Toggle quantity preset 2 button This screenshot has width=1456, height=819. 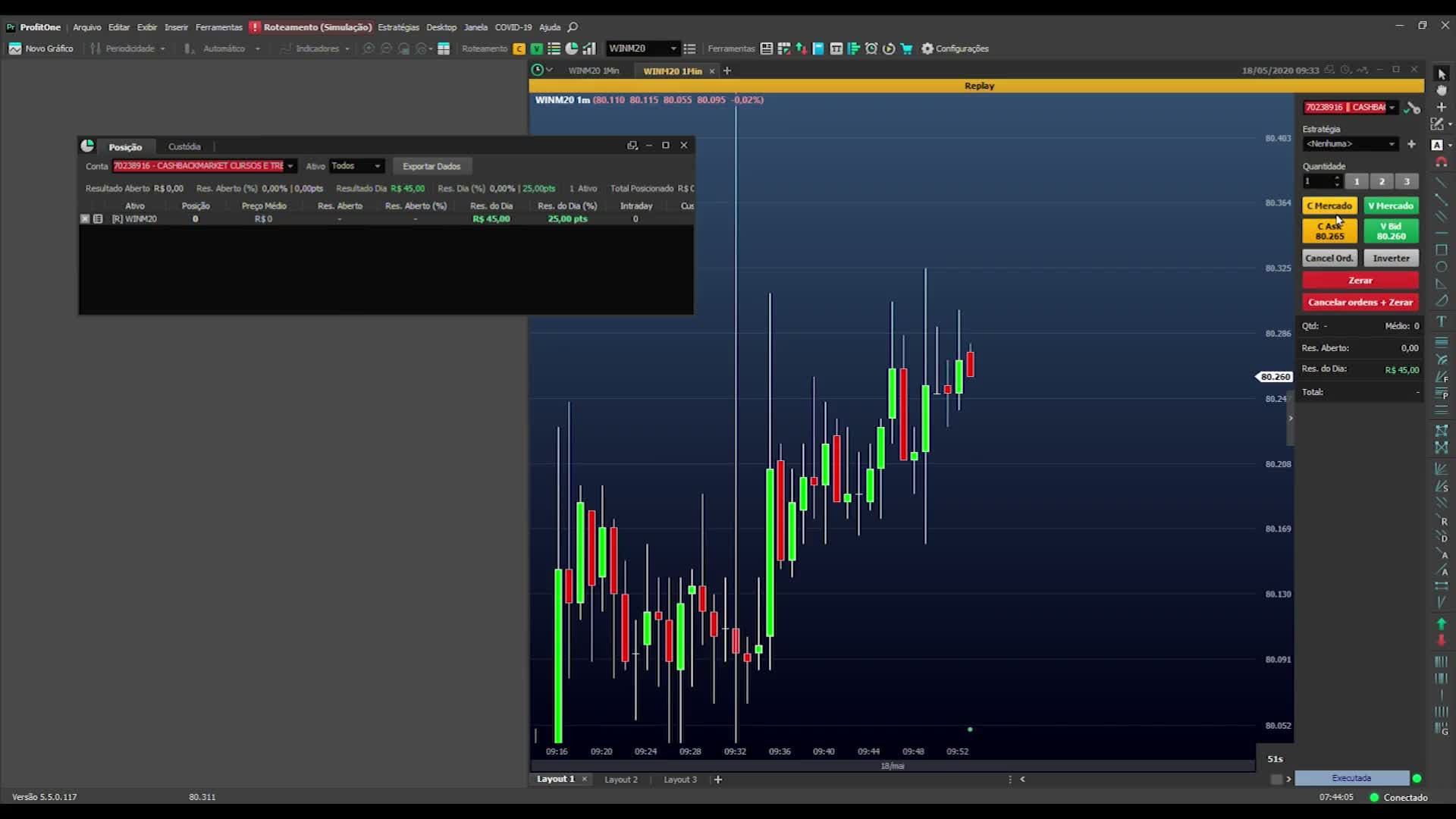(x=1382, y=181)
